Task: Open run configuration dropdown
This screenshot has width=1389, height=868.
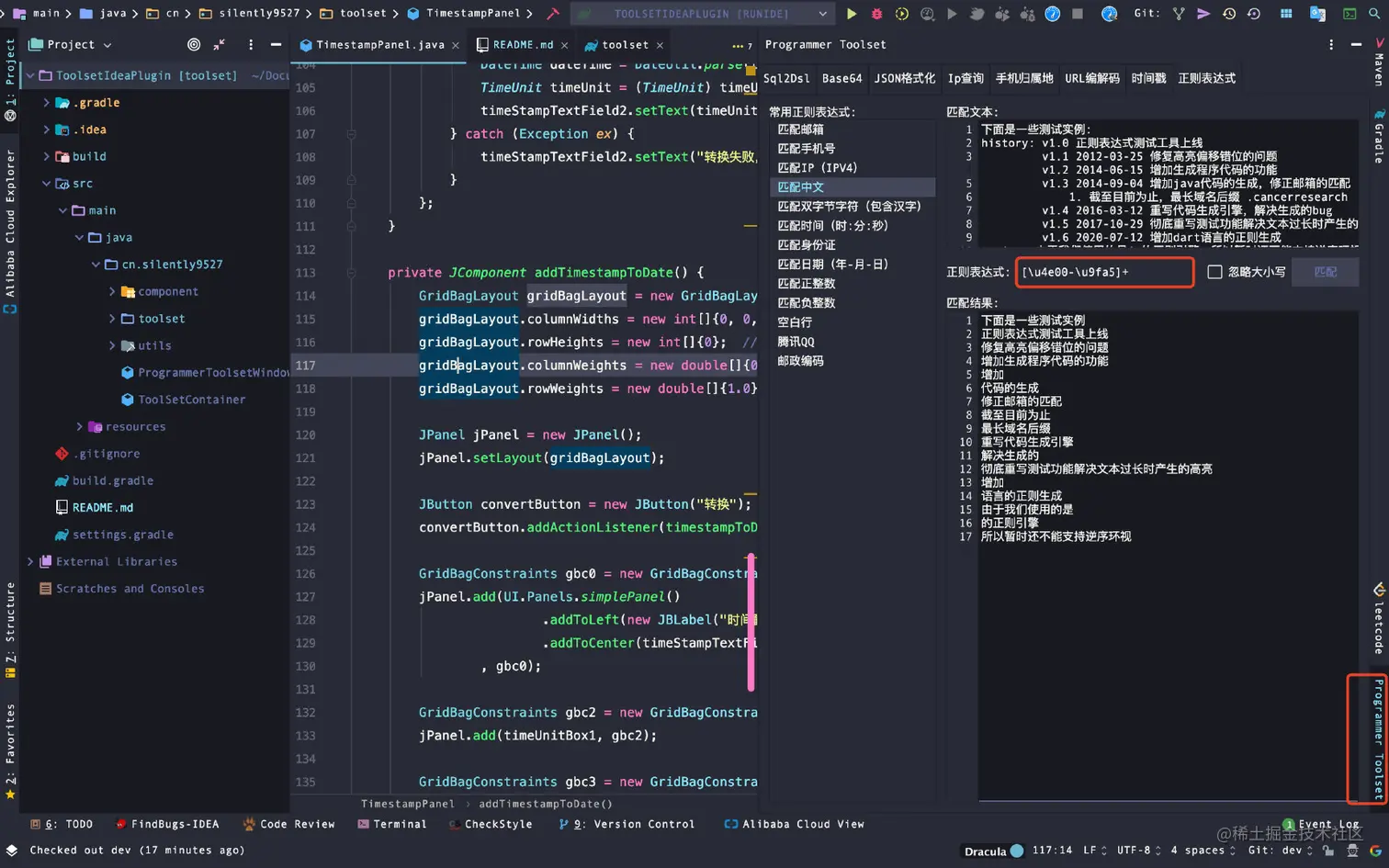Action: click(822, 14)
